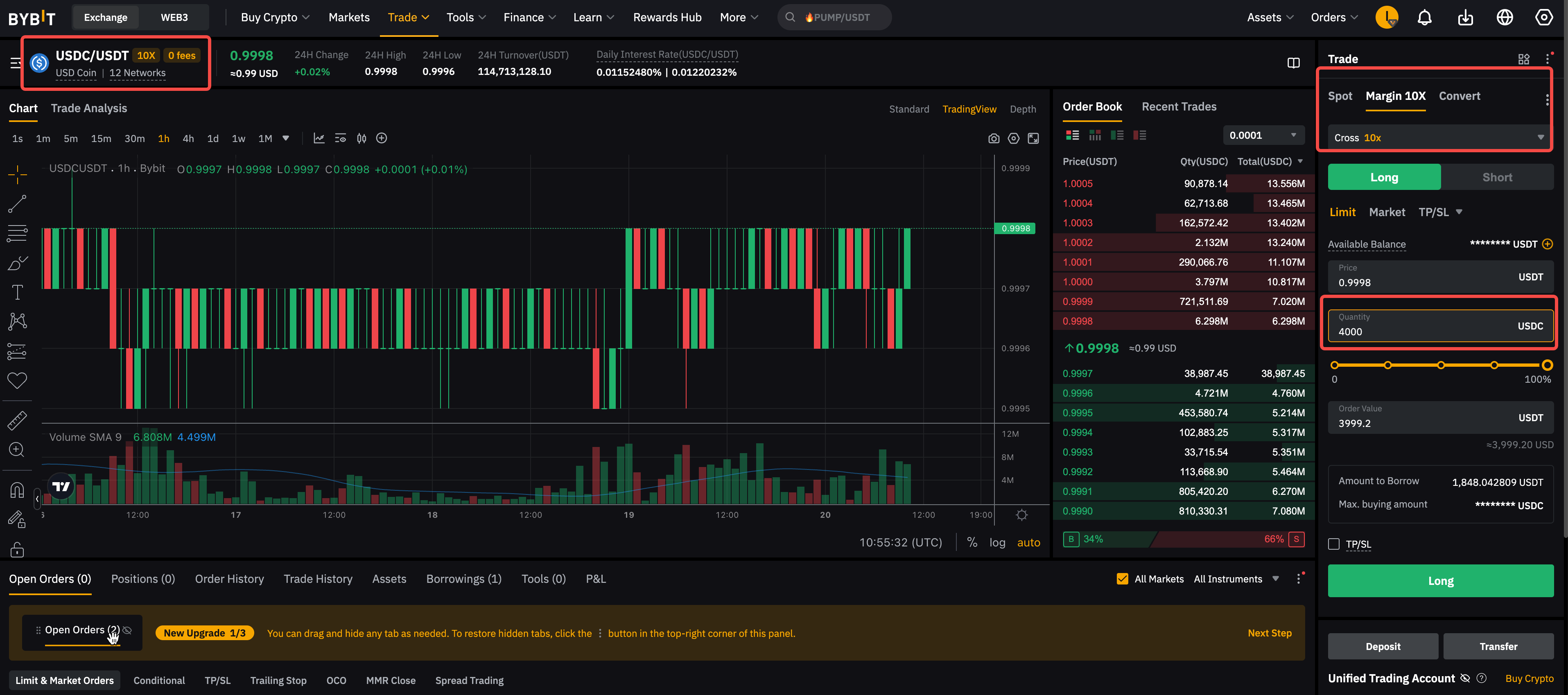Open the language globe icon

pyautogui.click(x=1505, y=17)
